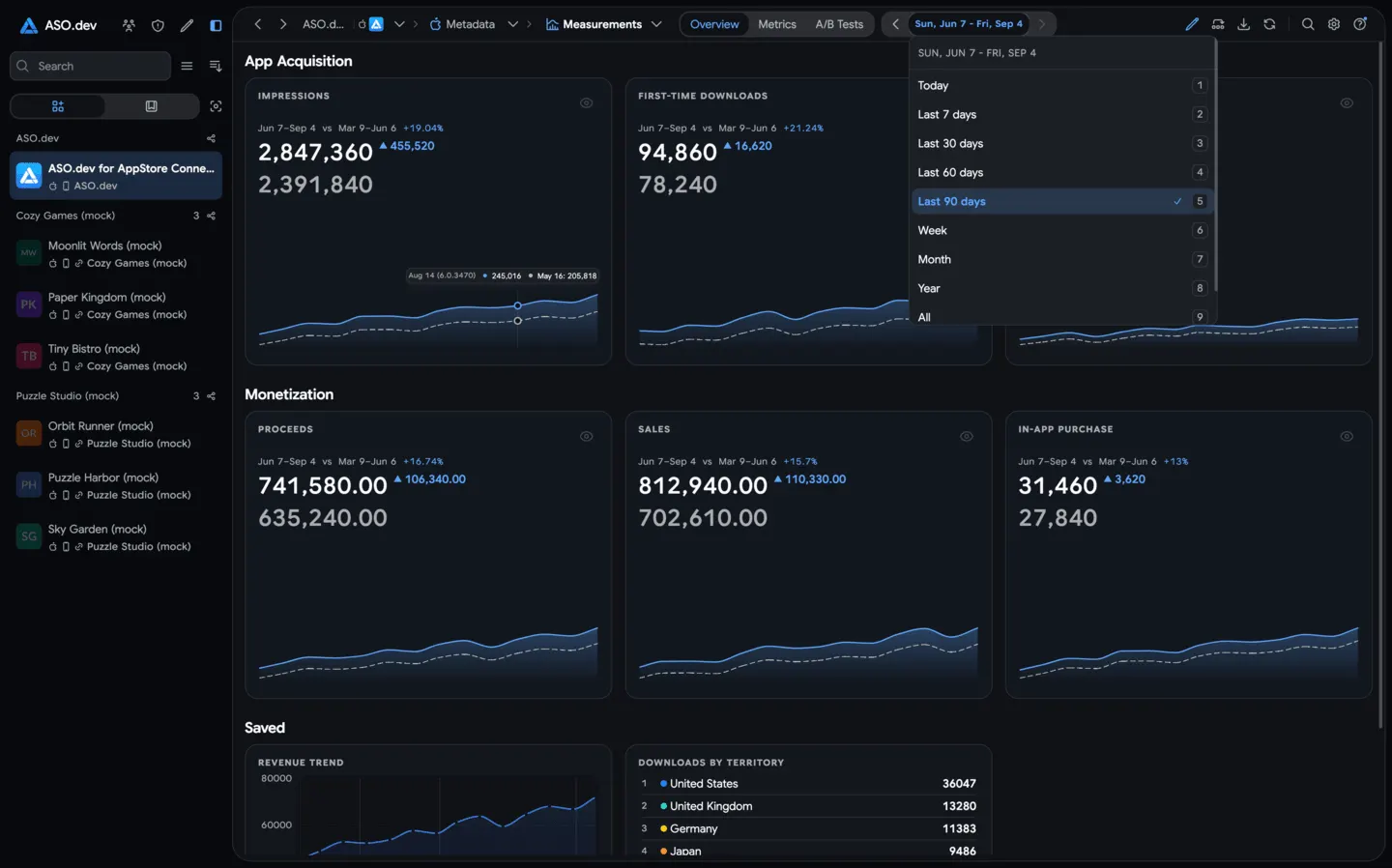Switch to the Overview tab
This screenshot has height=868, width=1392.
714,24
